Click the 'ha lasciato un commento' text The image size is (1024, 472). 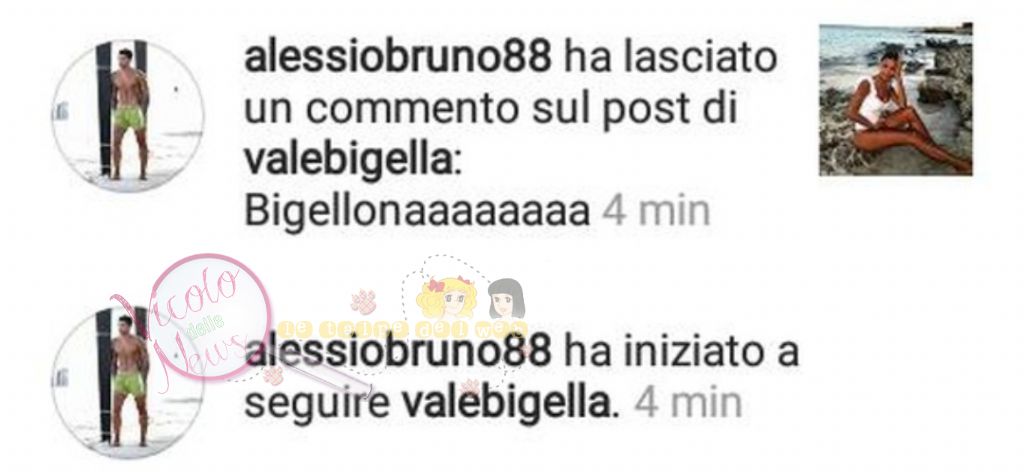click(511, 84)
